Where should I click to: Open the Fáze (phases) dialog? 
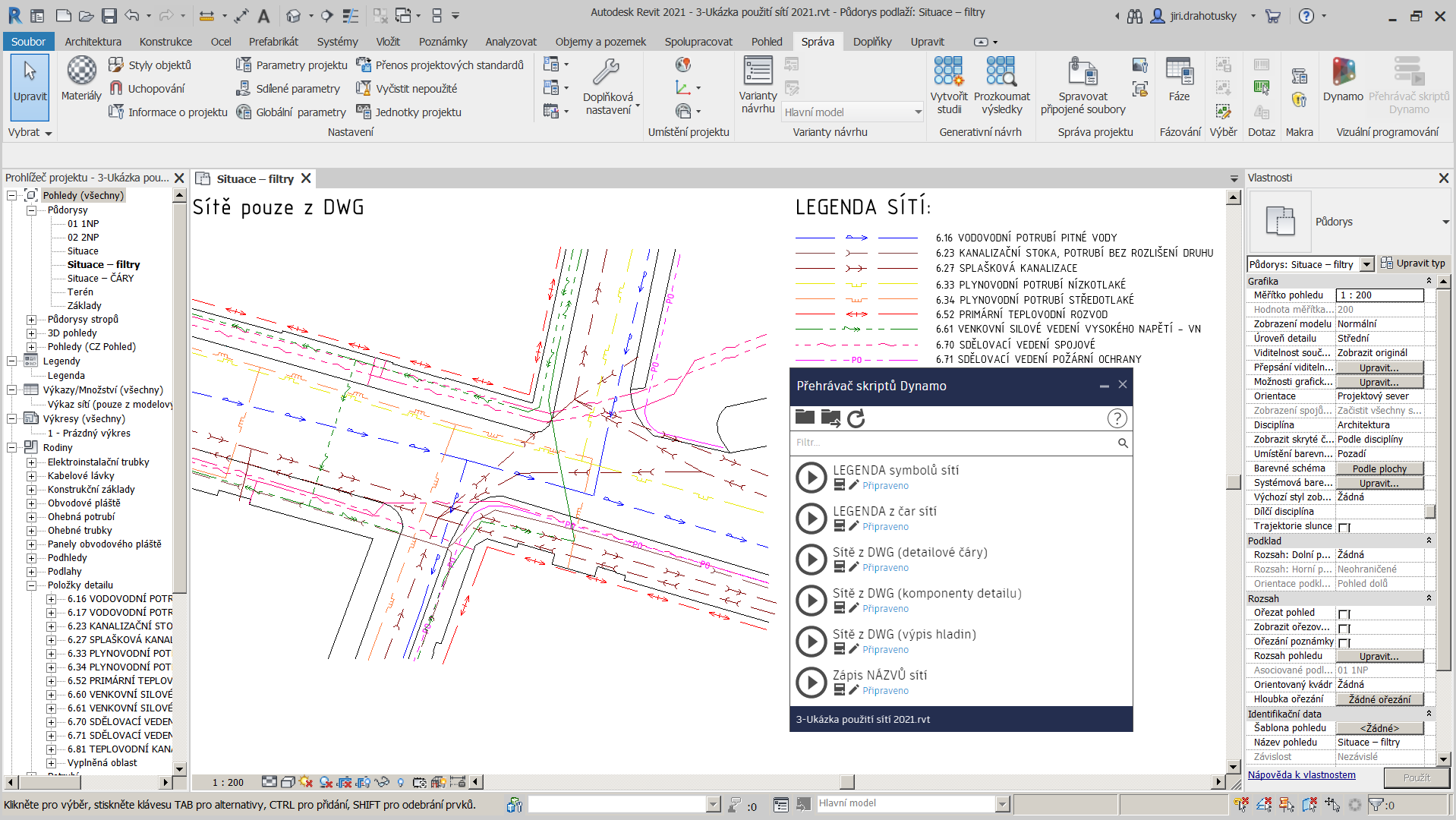coord(1179,79)
